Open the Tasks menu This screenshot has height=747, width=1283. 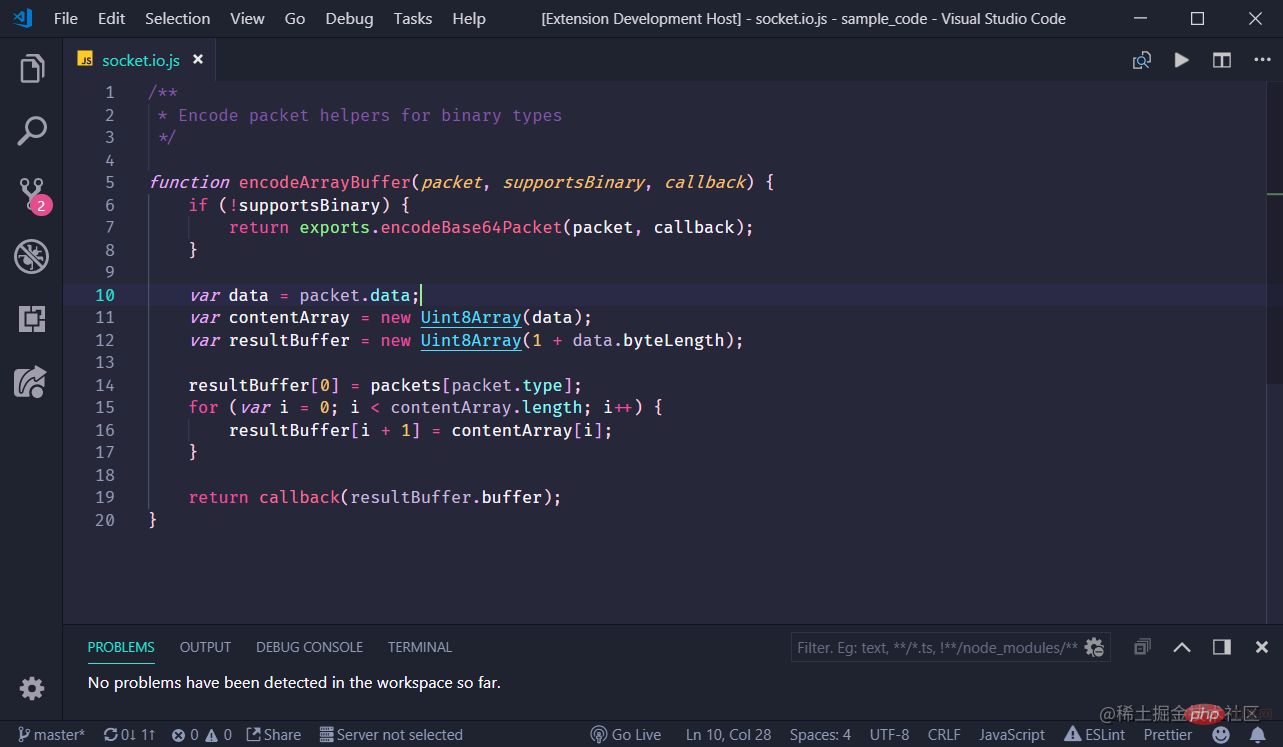(x=413, y=18)
